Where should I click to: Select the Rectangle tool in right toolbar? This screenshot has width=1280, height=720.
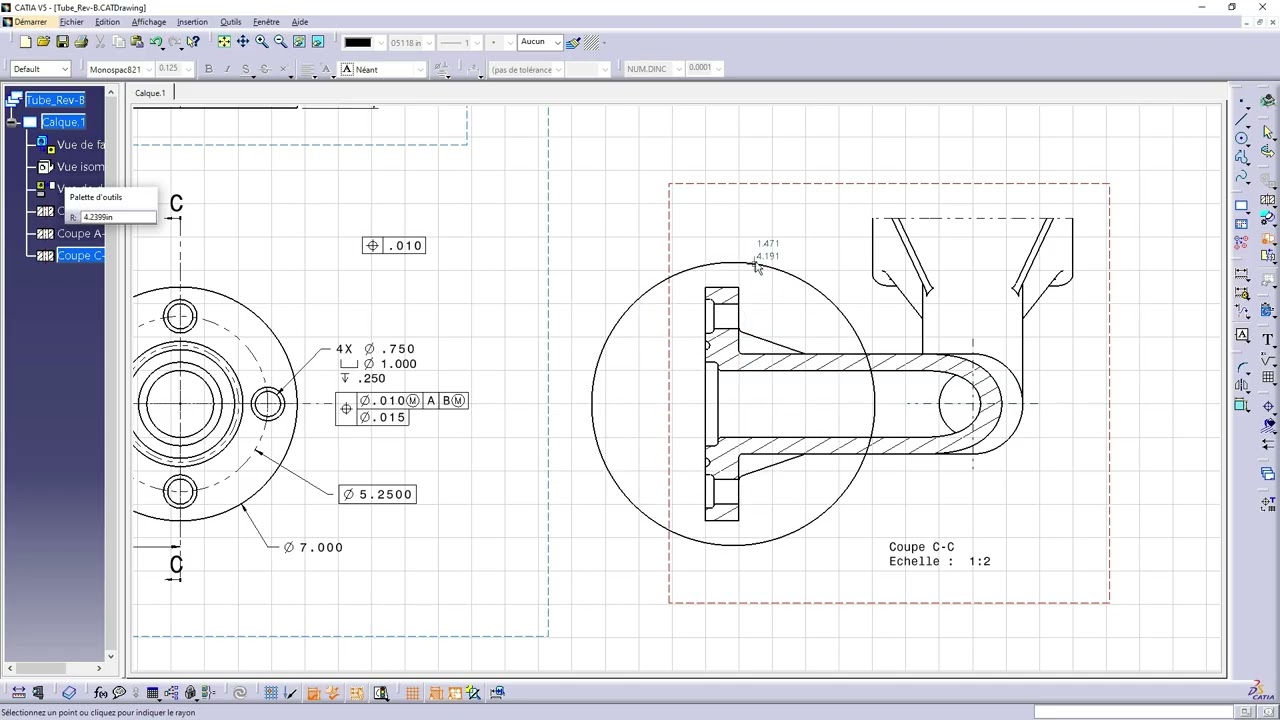click(x=1241, y=206)
